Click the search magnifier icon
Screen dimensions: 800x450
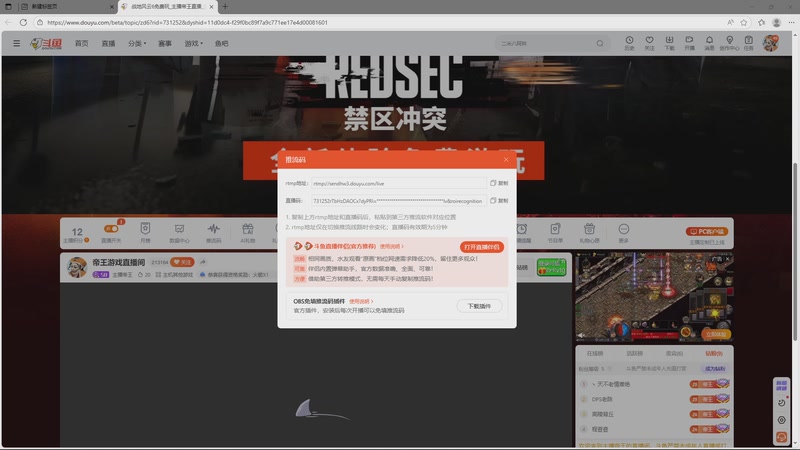tap(600, 43)
